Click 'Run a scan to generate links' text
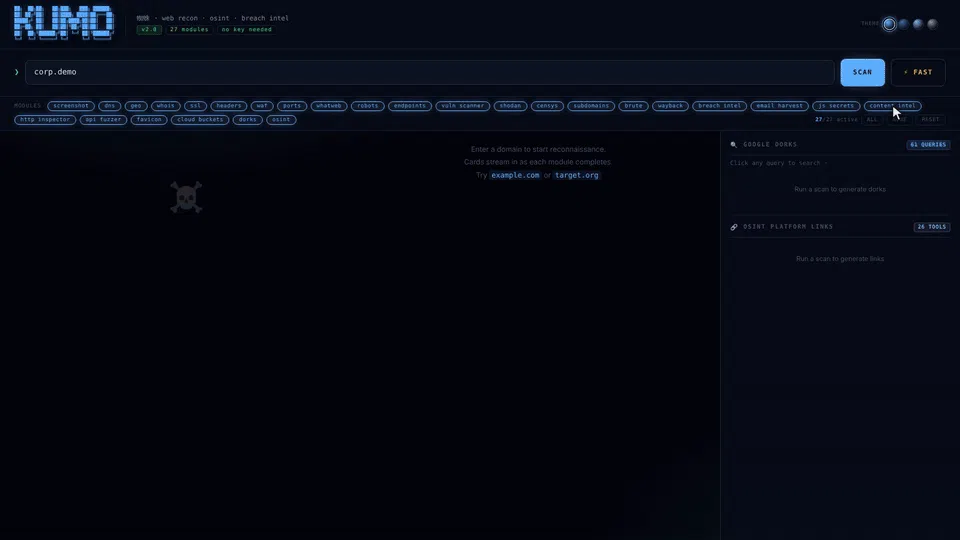The image size is (960, 540). (840, 259)
